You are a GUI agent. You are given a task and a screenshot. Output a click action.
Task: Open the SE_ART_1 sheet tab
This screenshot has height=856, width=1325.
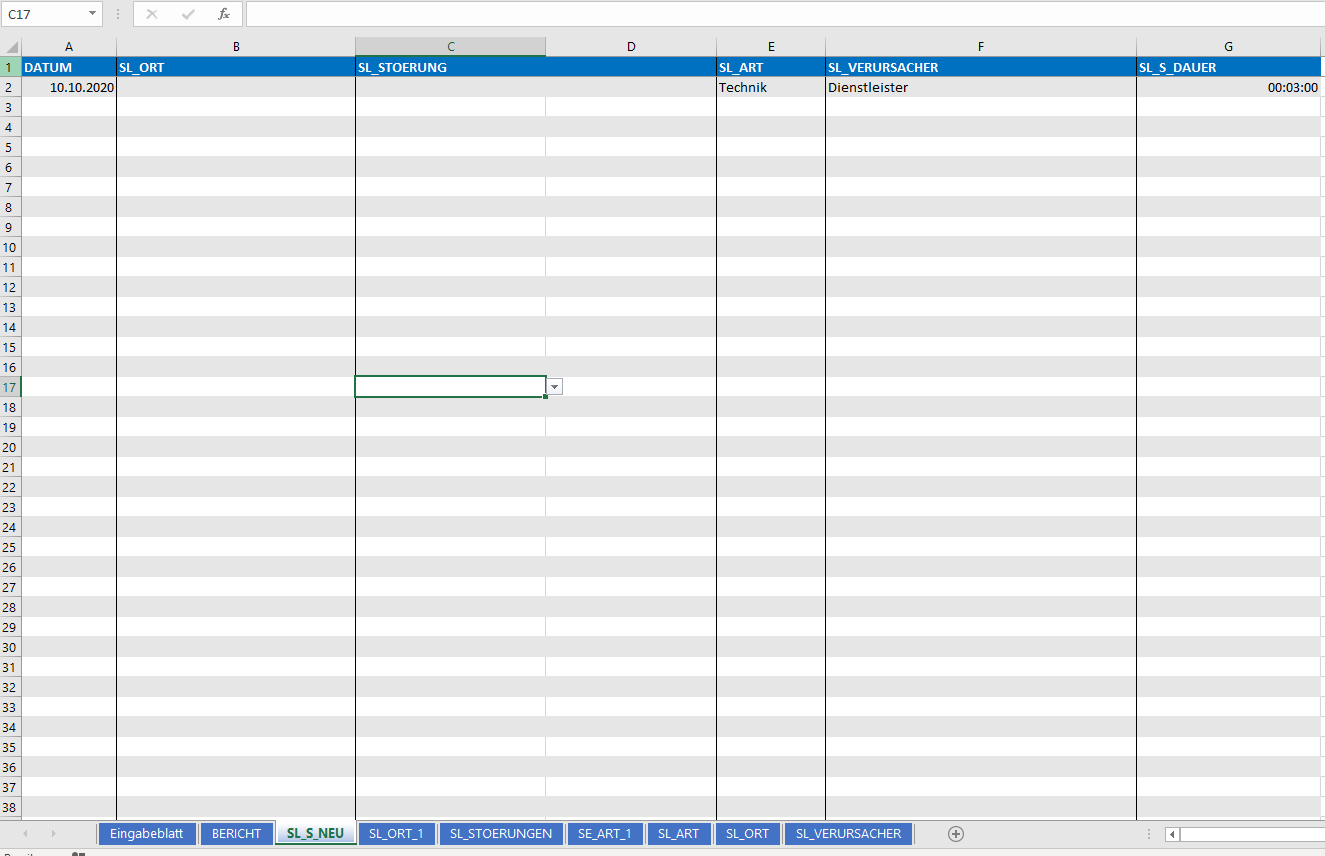[x=605, y=834]
